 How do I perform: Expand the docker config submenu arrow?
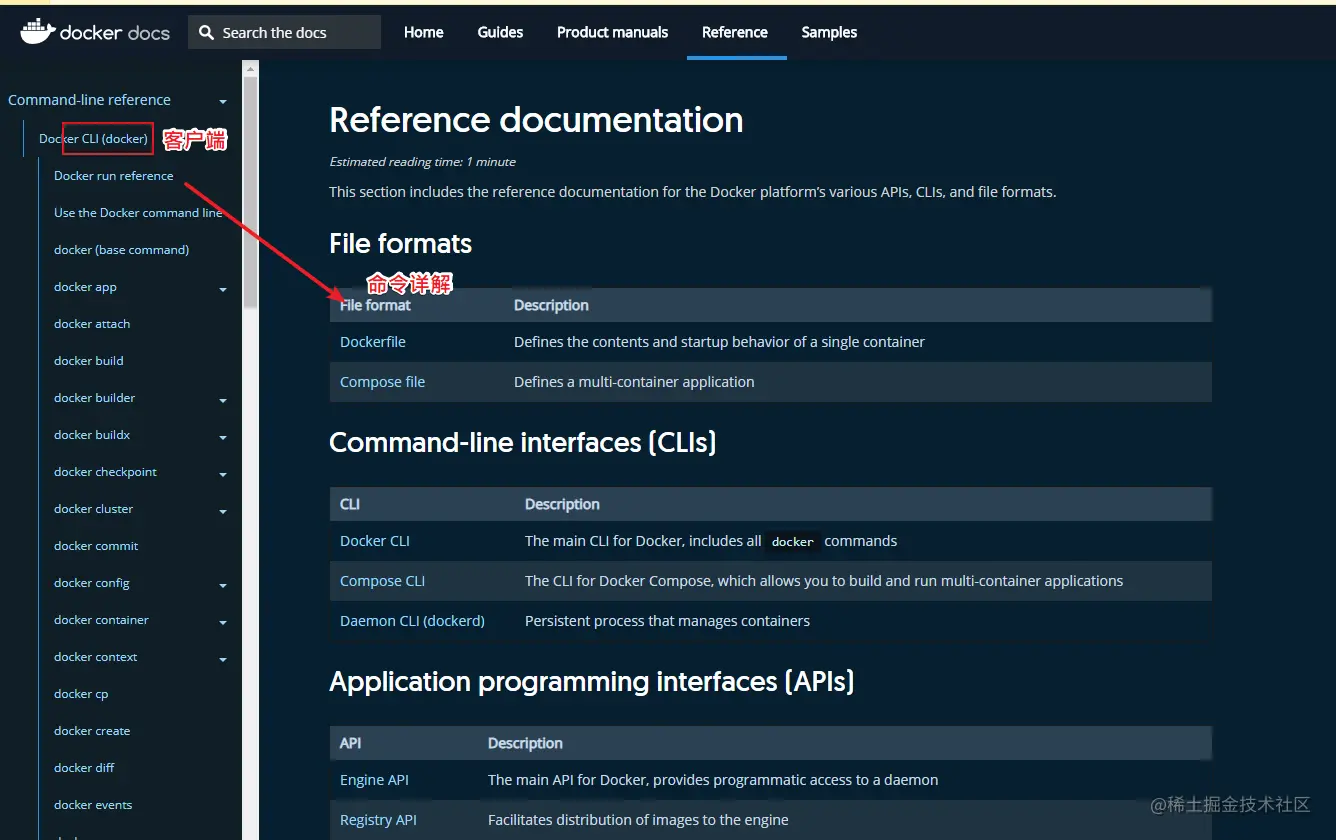coord(223,586)
